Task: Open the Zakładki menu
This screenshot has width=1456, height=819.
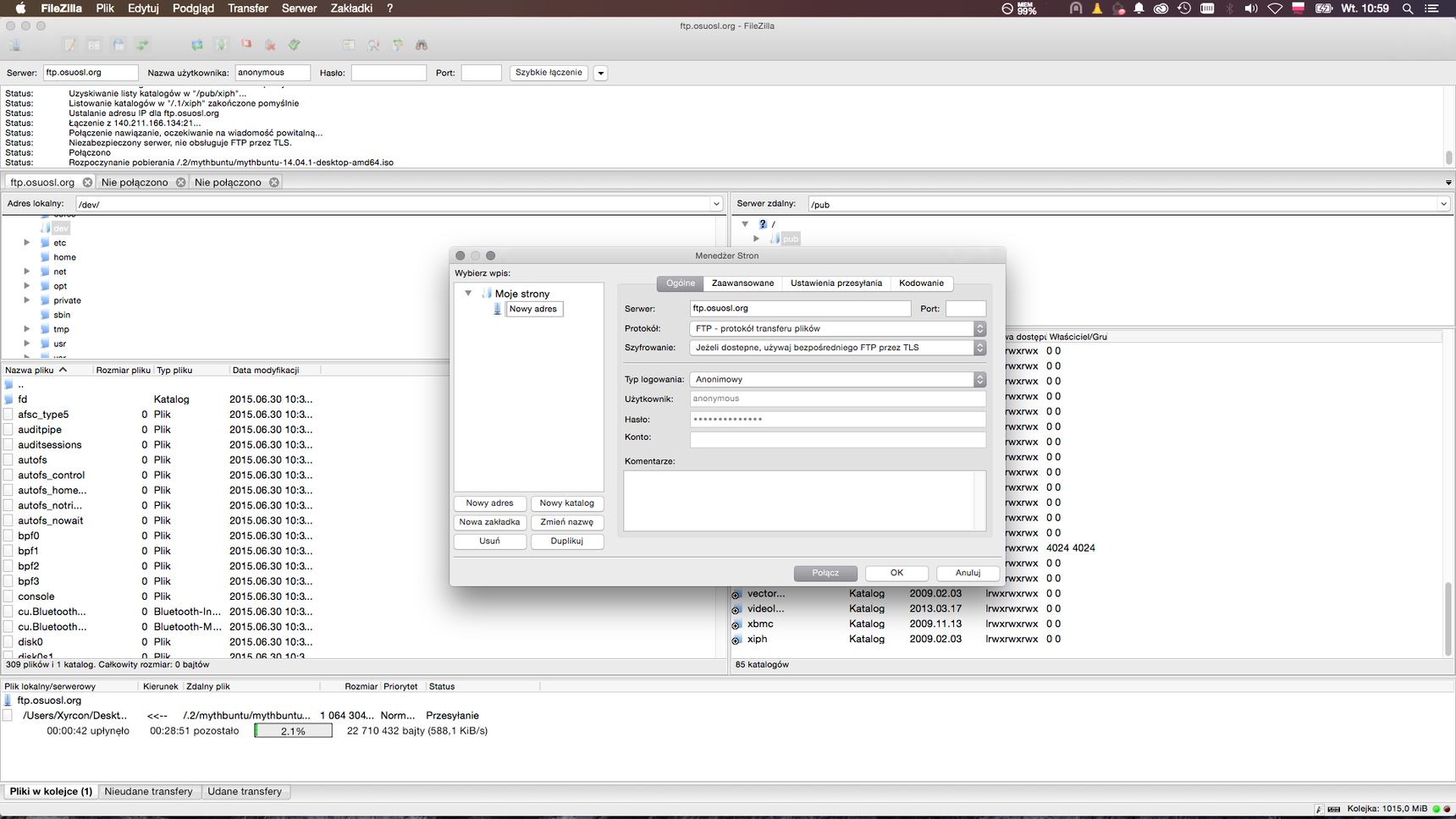Action: click(351, 8)
